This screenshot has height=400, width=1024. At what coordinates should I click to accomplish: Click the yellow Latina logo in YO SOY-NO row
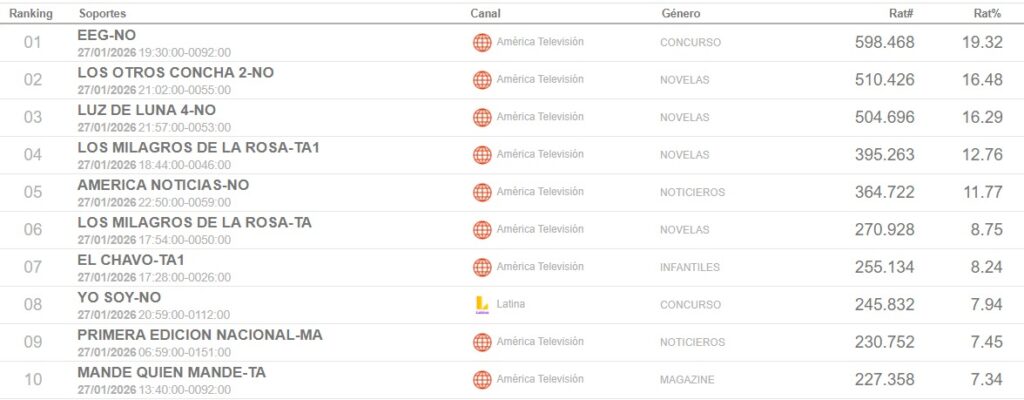[x=482, y=305]
